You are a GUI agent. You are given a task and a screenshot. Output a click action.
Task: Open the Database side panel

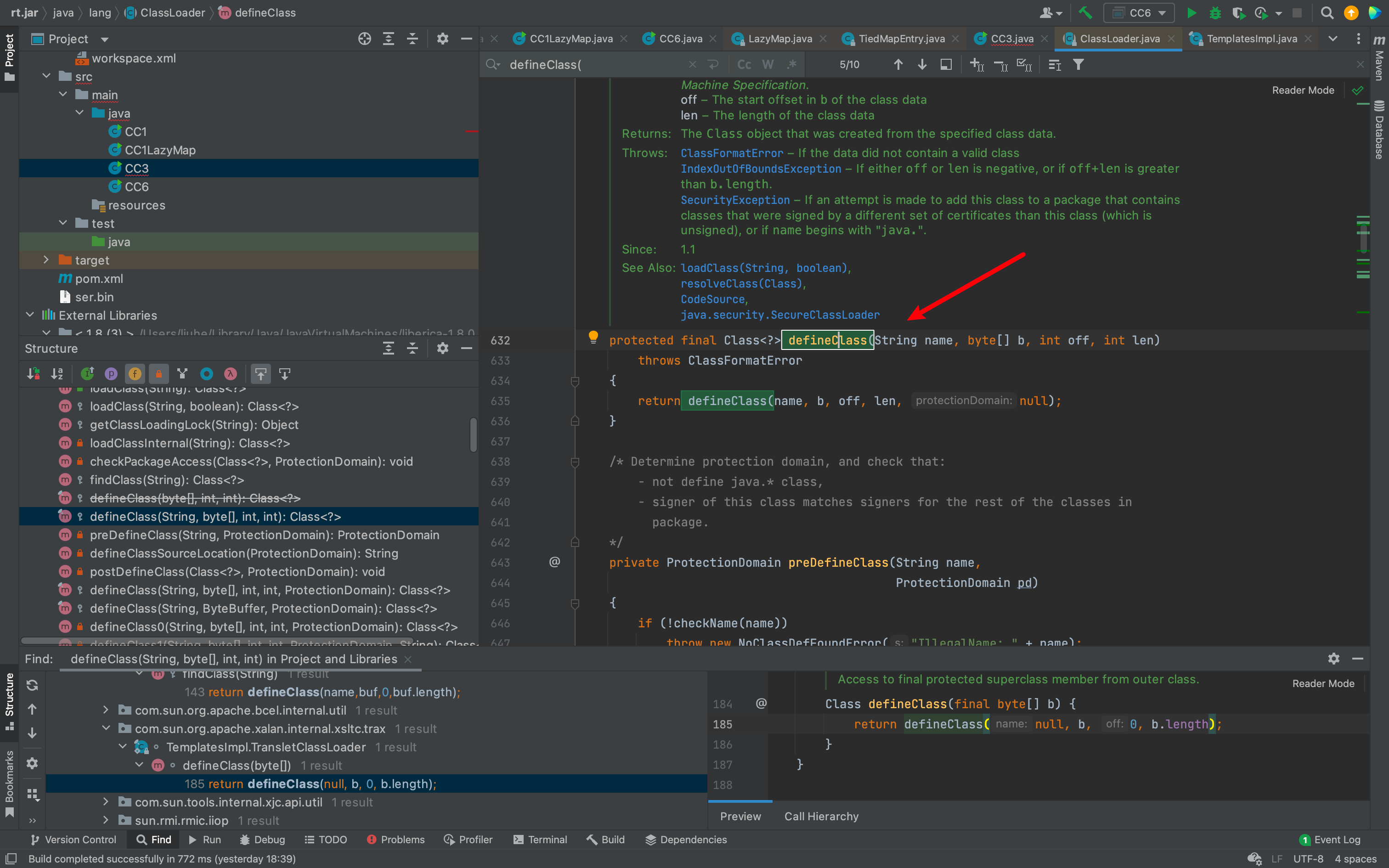click(1379, 130)
